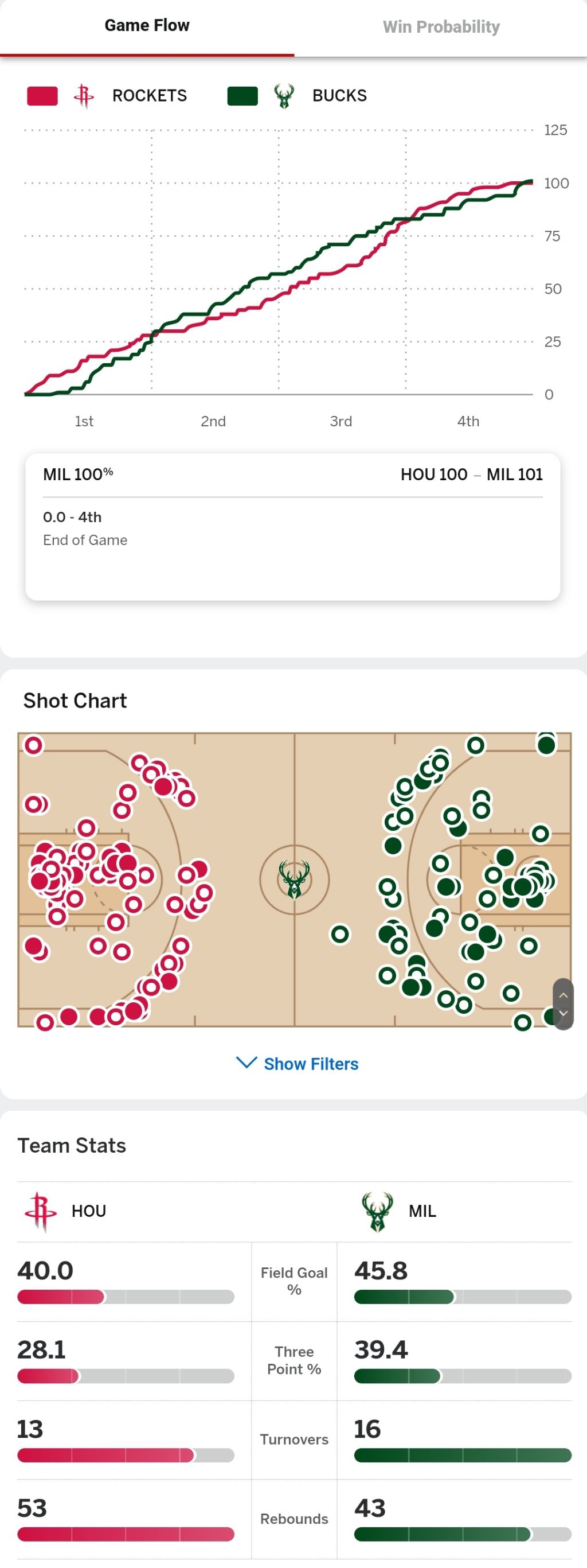This screenshot has height=1568, width=587.
Task: Click the chevron next to Show Filters
Action: pyautogui.click(x=246, y=1063)
